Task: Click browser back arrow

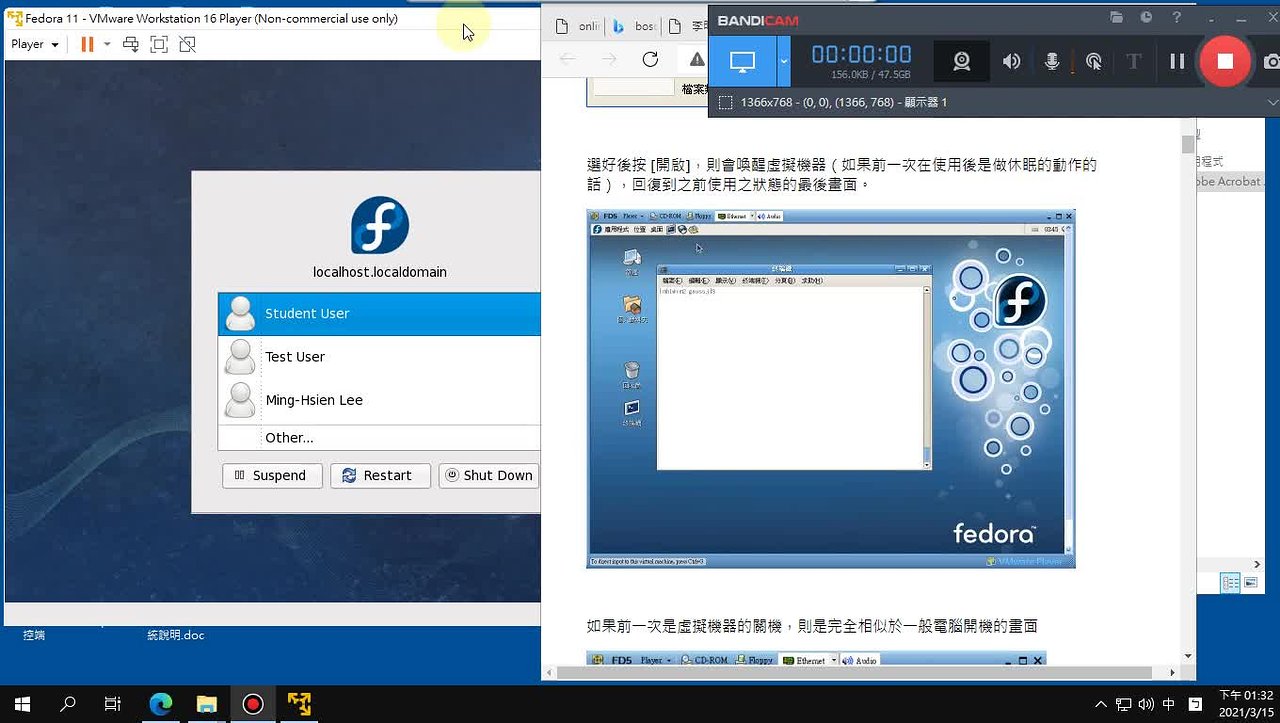Action: pos(568,59)
